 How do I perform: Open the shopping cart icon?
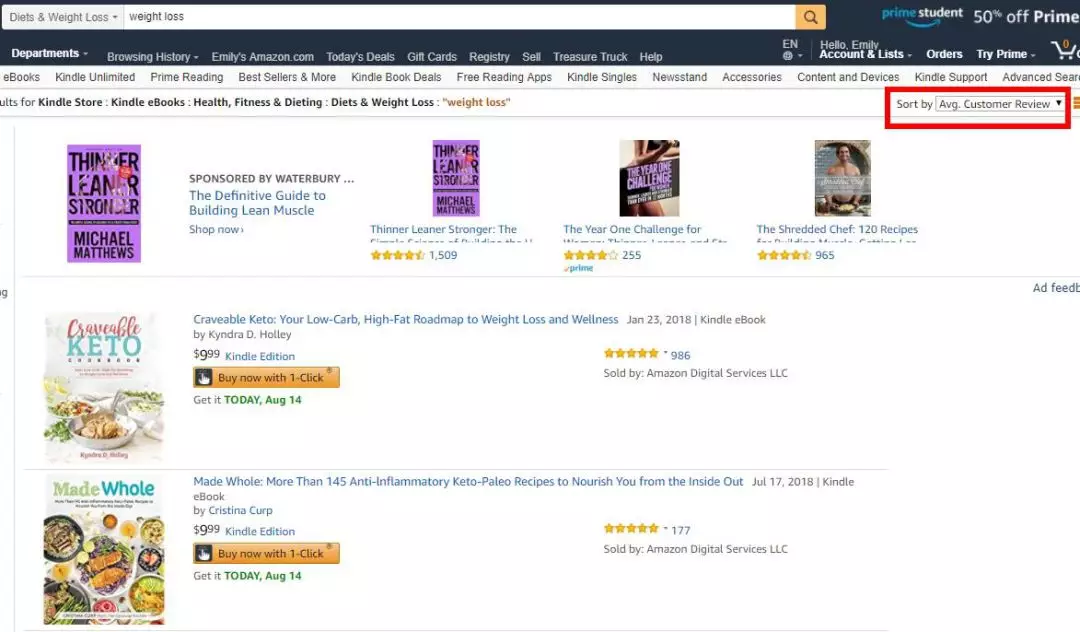coord(1065,50)
